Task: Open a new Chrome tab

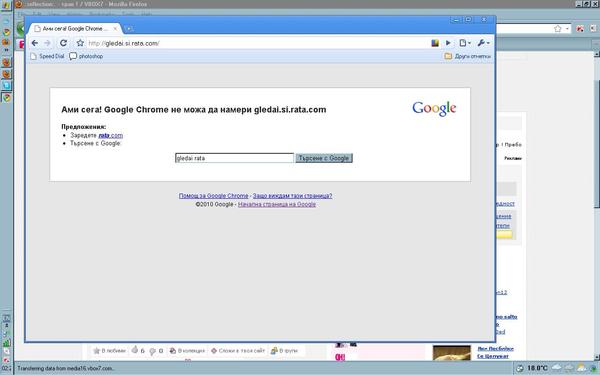Action: pyautogui.click(x=129, y=29)
